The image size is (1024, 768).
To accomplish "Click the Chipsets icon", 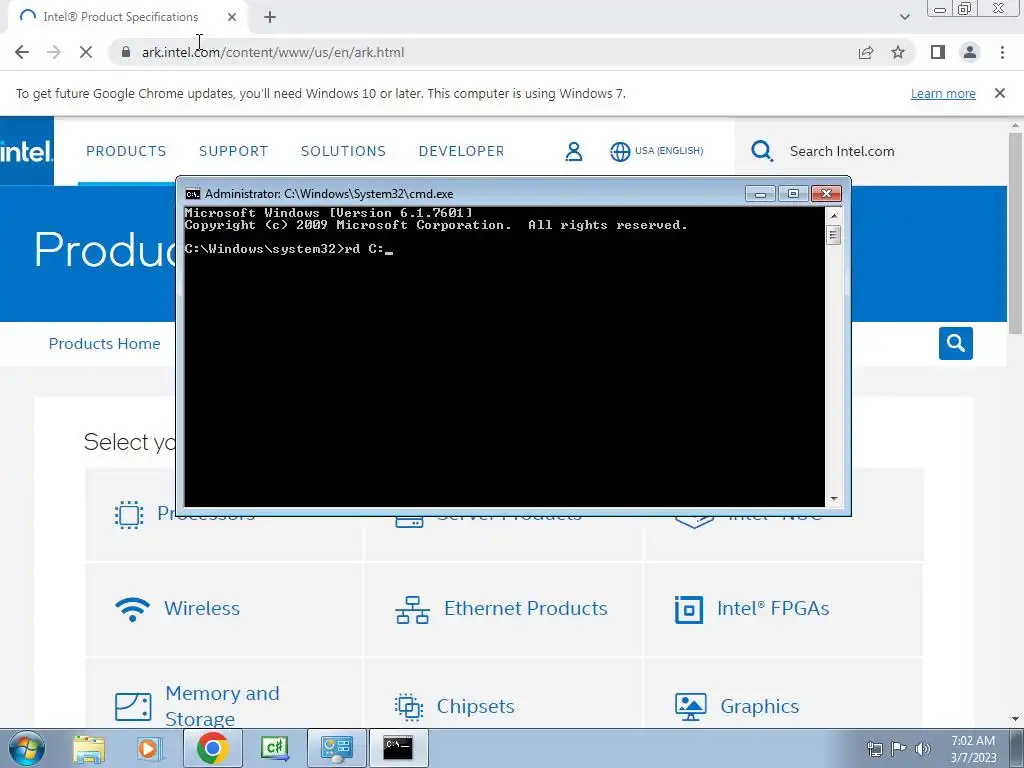I will [409, 707].
